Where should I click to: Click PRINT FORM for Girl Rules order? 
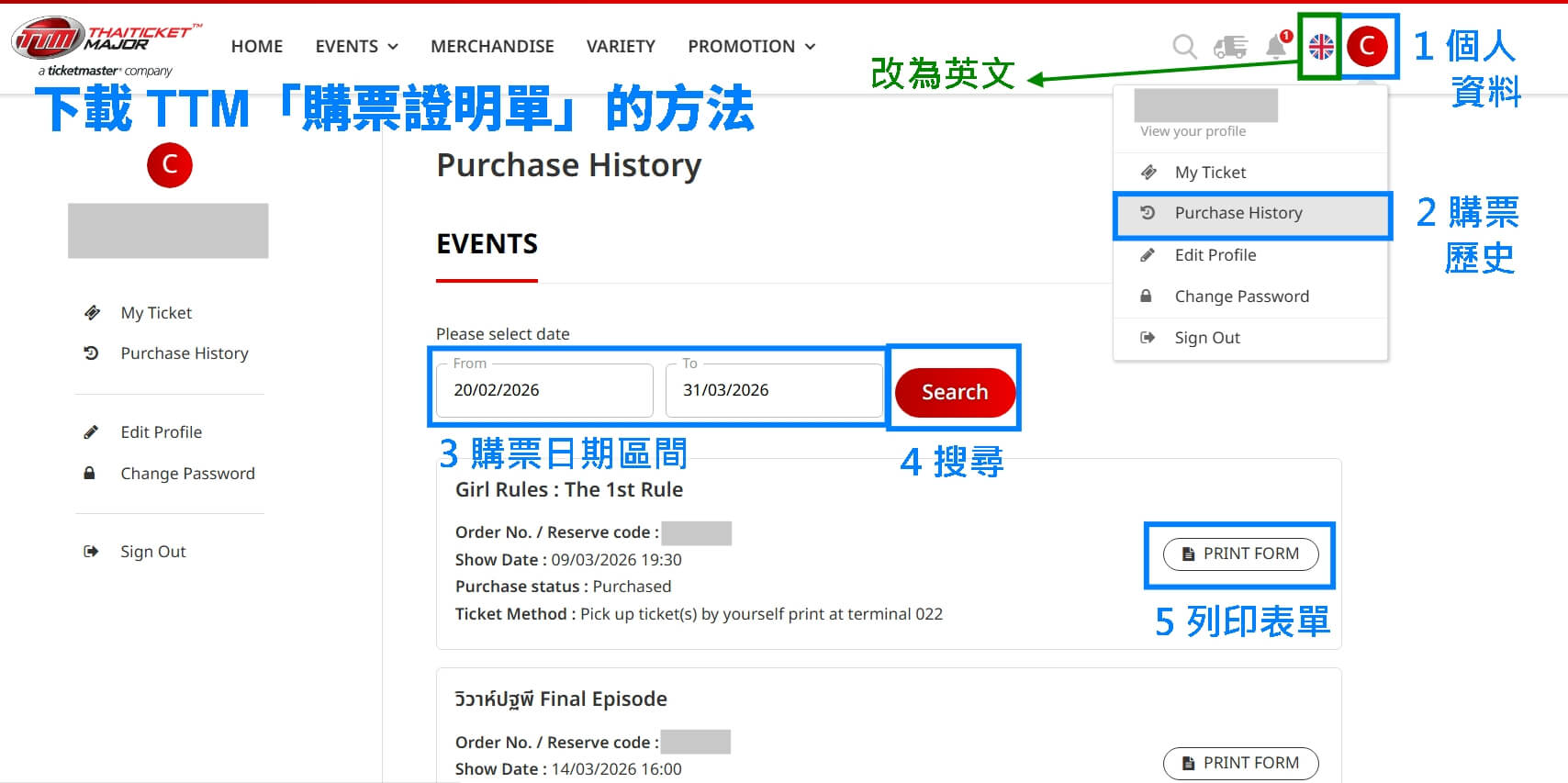[1240, 554]
